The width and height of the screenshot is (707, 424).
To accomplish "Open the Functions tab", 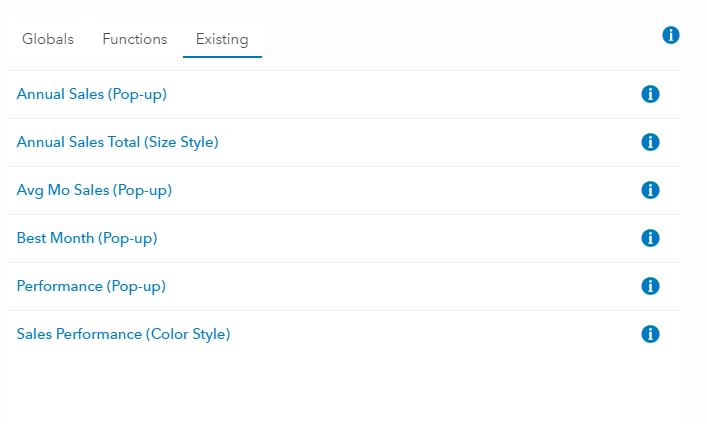I will click(x=134, y=39).
